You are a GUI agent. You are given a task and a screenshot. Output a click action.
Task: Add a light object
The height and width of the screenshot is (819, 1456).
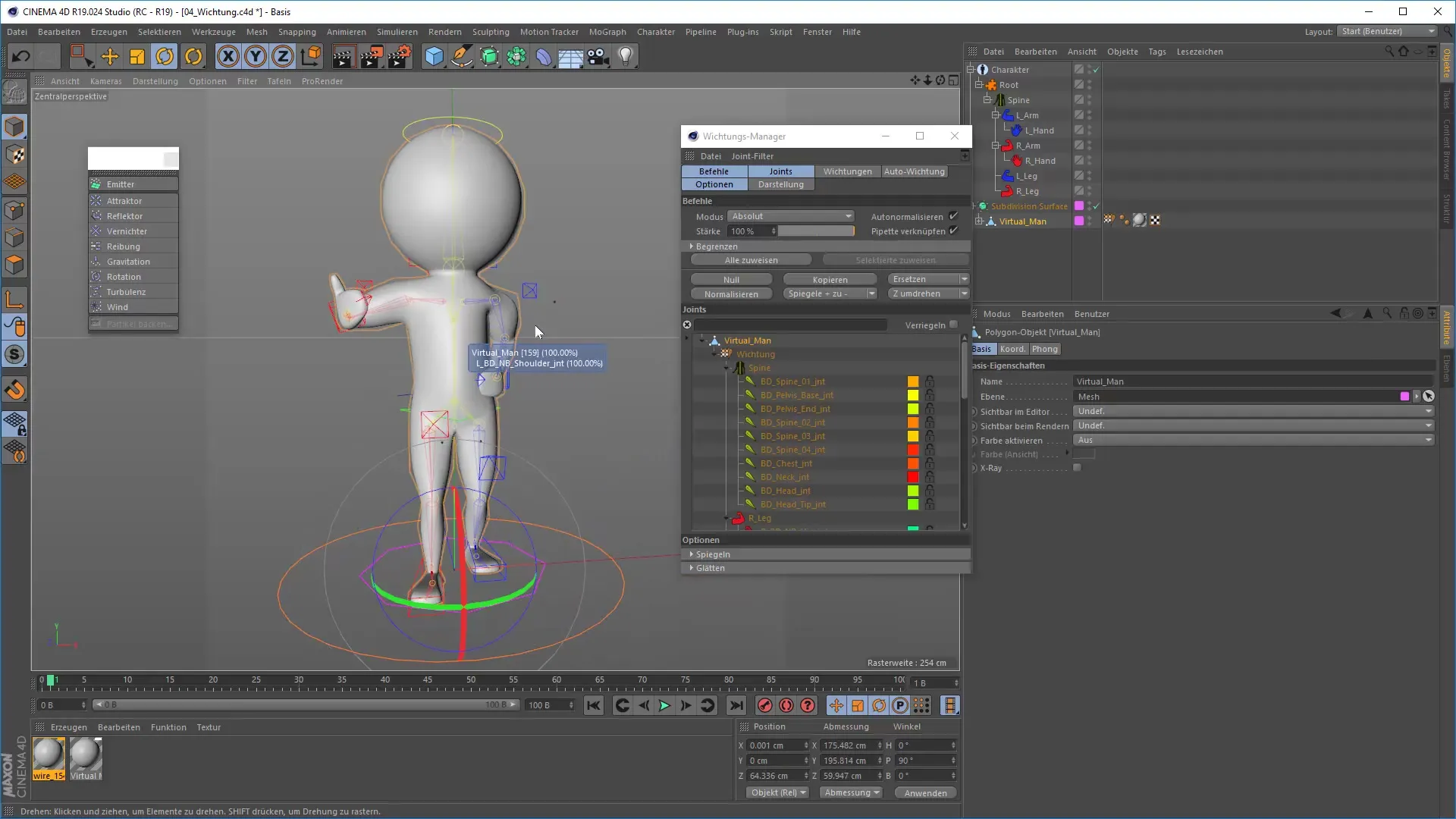pyautogui.click(x=626, y=56)
